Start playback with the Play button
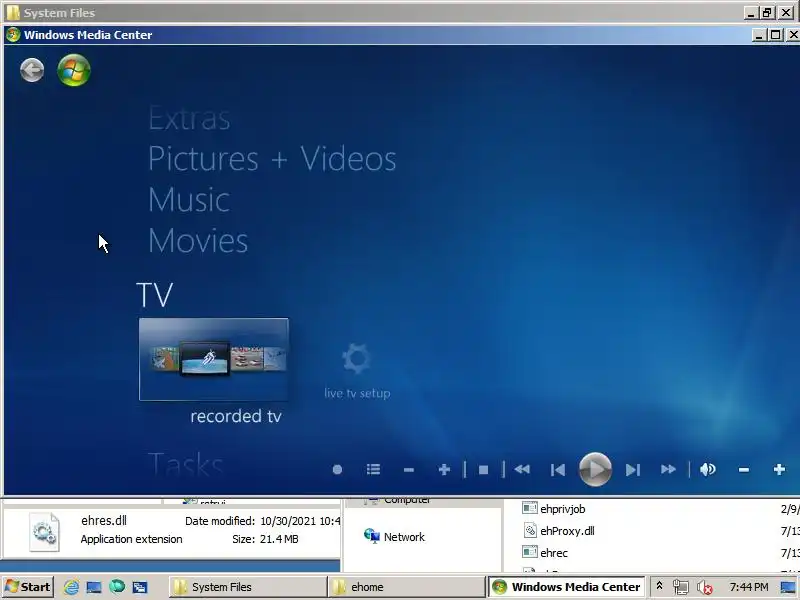This screenshot has height=600, width=800. [595, 469]
